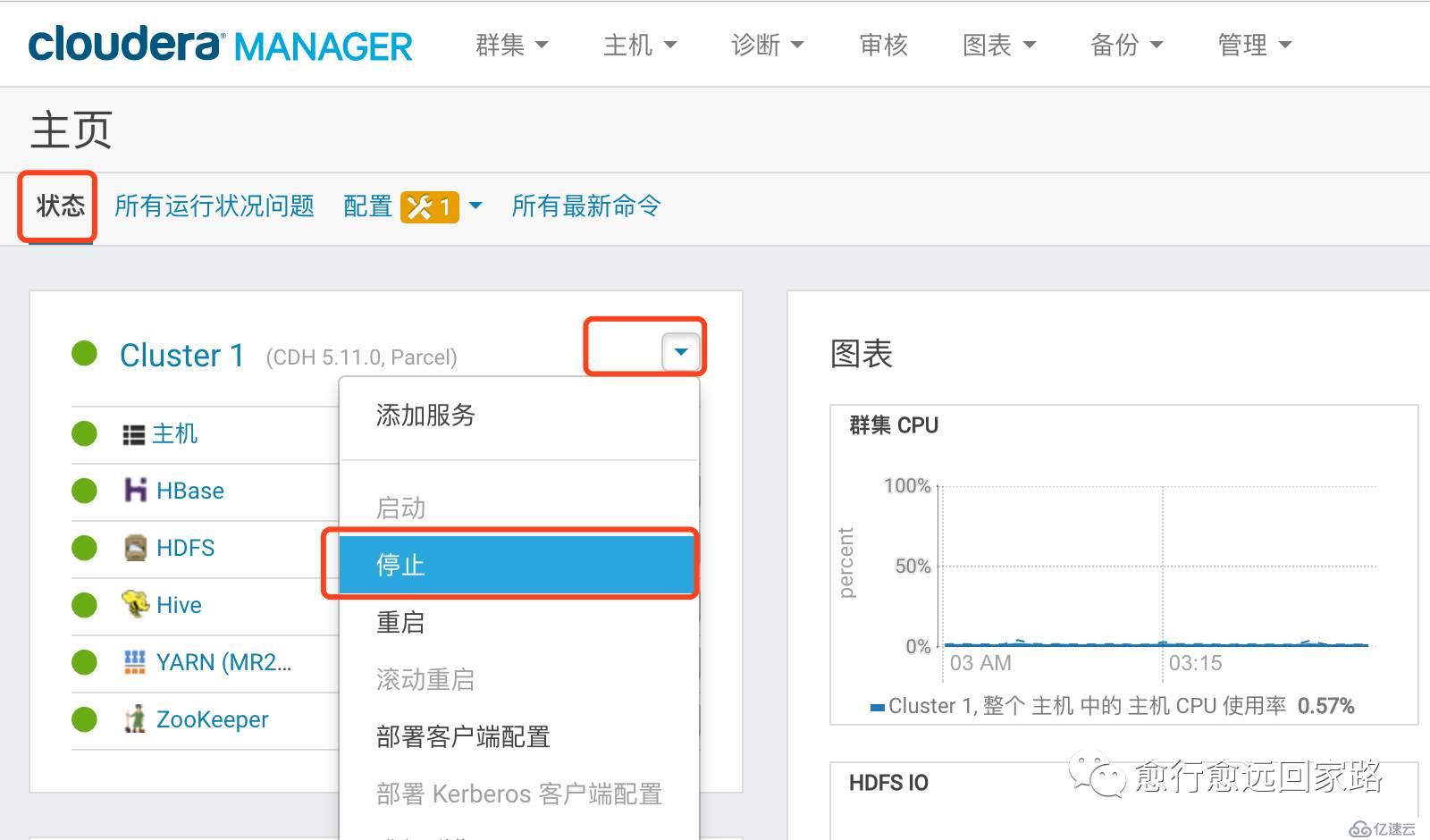Open the ZooKeeper service link

pyautogui.click(x=212, y=719)
